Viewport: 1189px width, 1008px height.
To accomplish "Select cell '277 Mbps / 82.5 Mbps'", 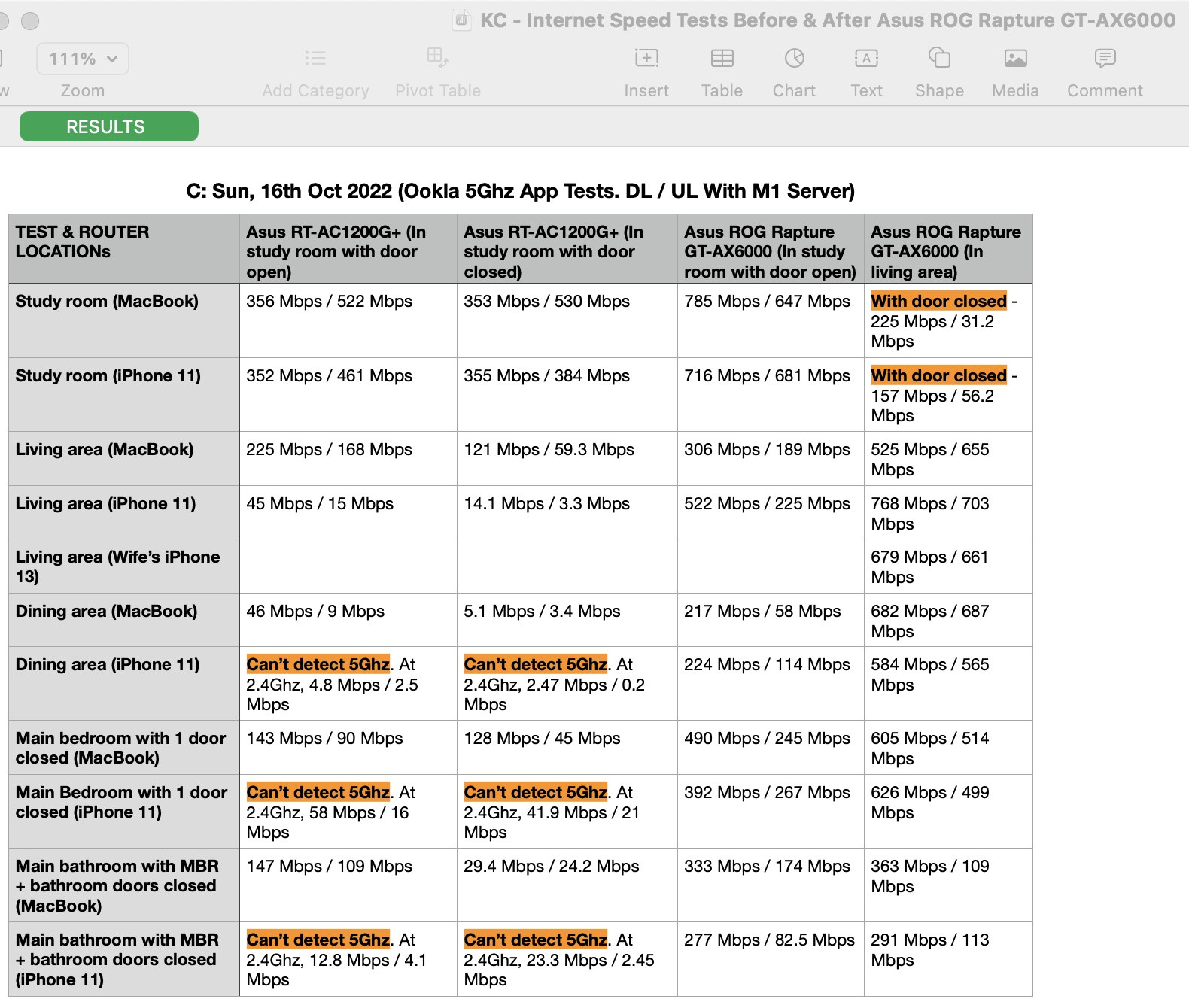I will 771,959.
